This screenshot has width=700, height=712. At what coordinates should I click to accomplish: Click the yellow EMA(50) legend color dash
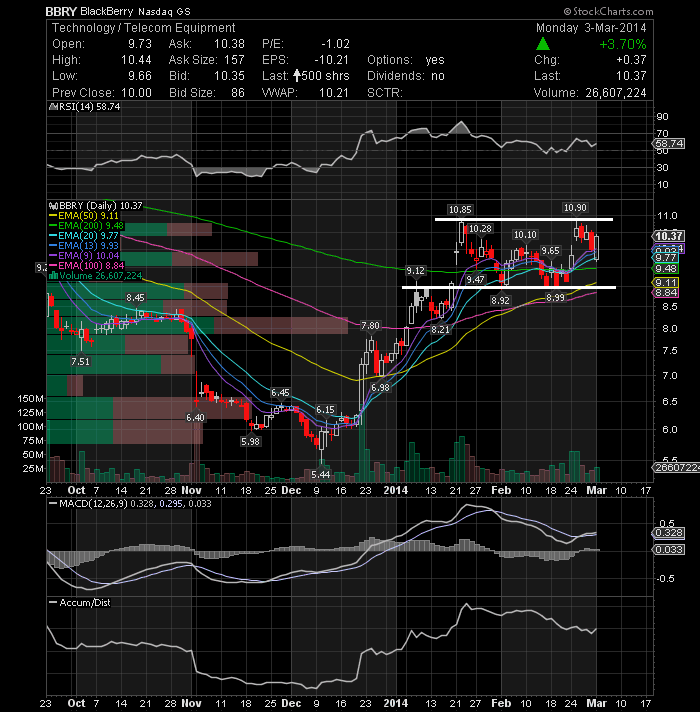pyautogui.click(x=53, y=216)
